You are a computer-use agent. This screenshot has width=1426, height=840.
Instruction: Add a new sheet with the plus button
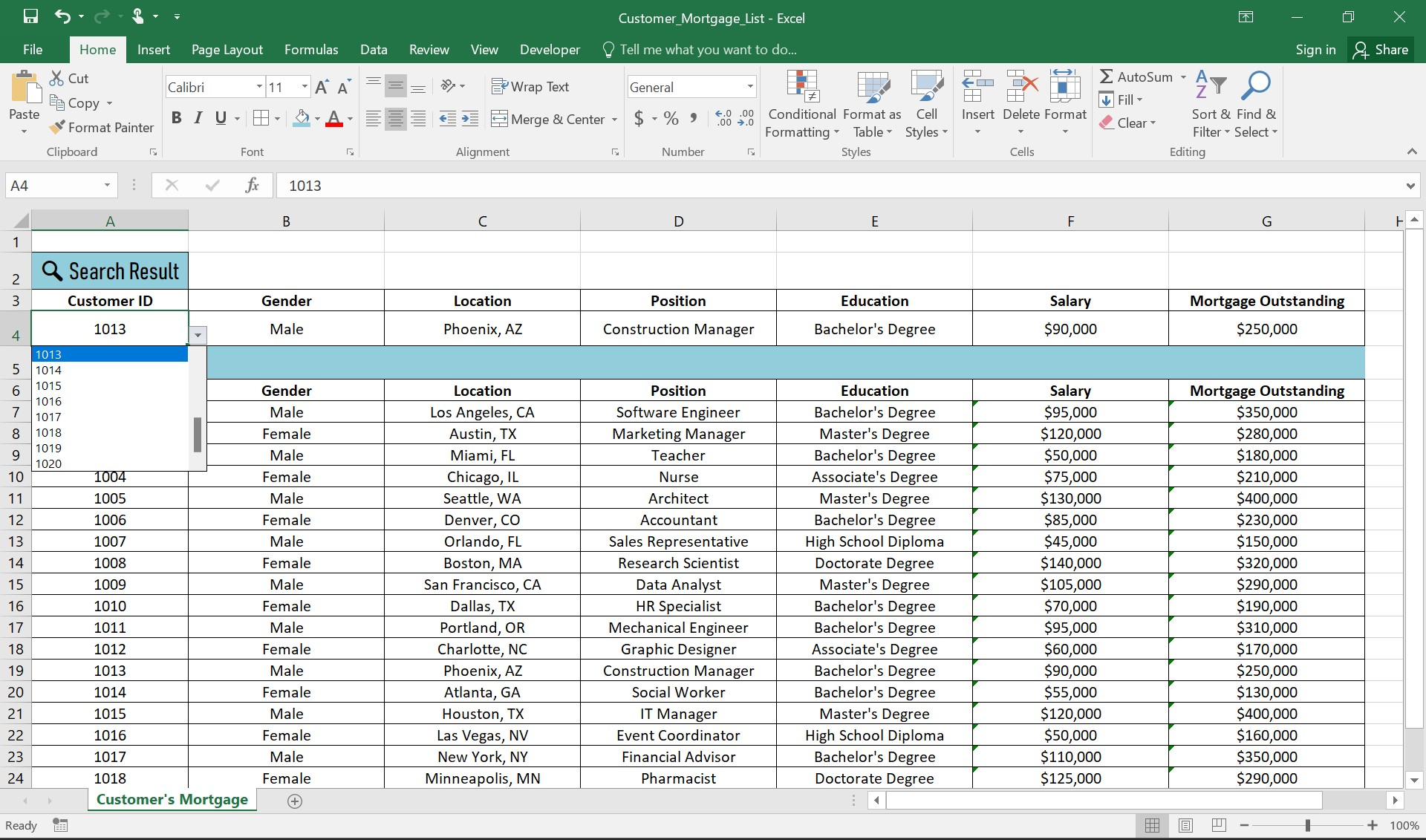(295, 801)
